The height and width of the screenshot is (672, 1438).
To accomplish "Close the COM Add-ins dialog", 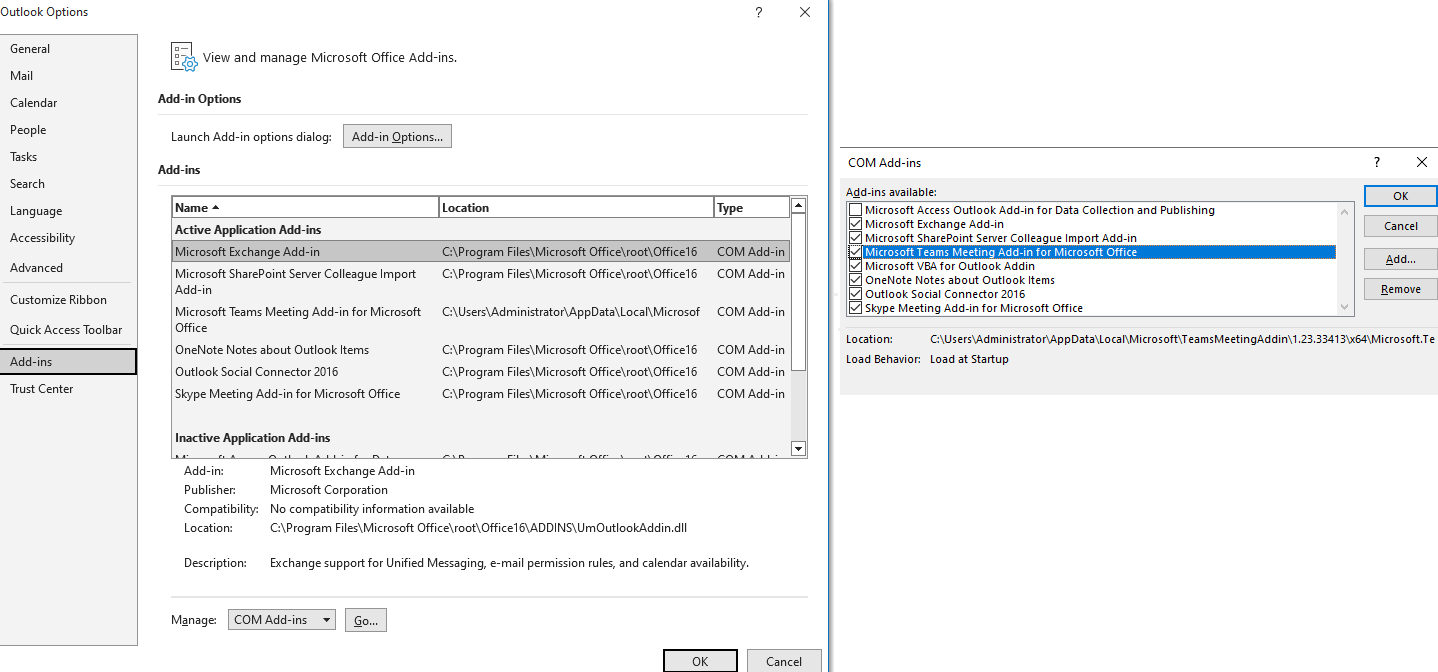I will (x=1422, y=162).
